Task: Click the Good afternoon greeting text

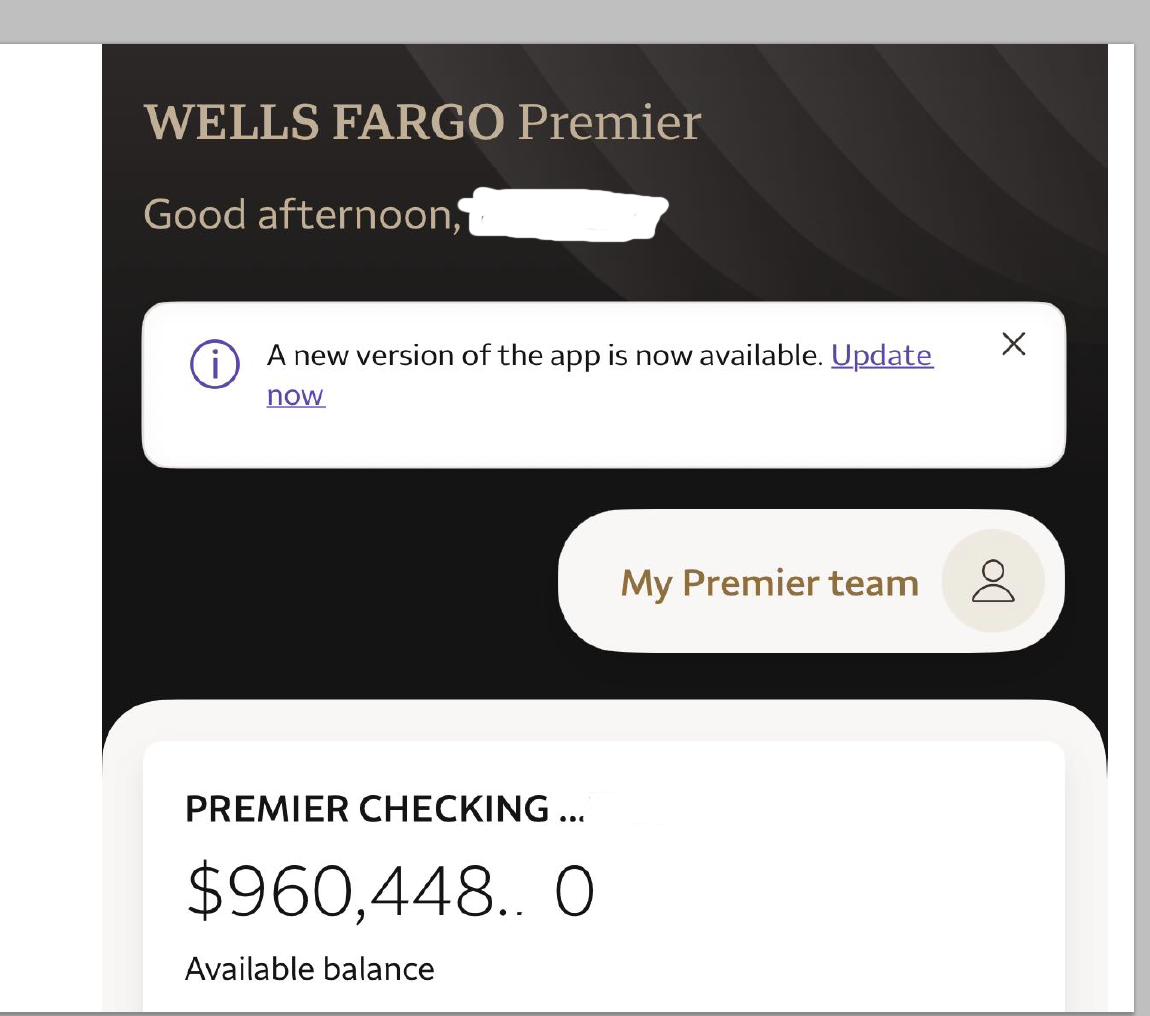Action: point(301,214)
